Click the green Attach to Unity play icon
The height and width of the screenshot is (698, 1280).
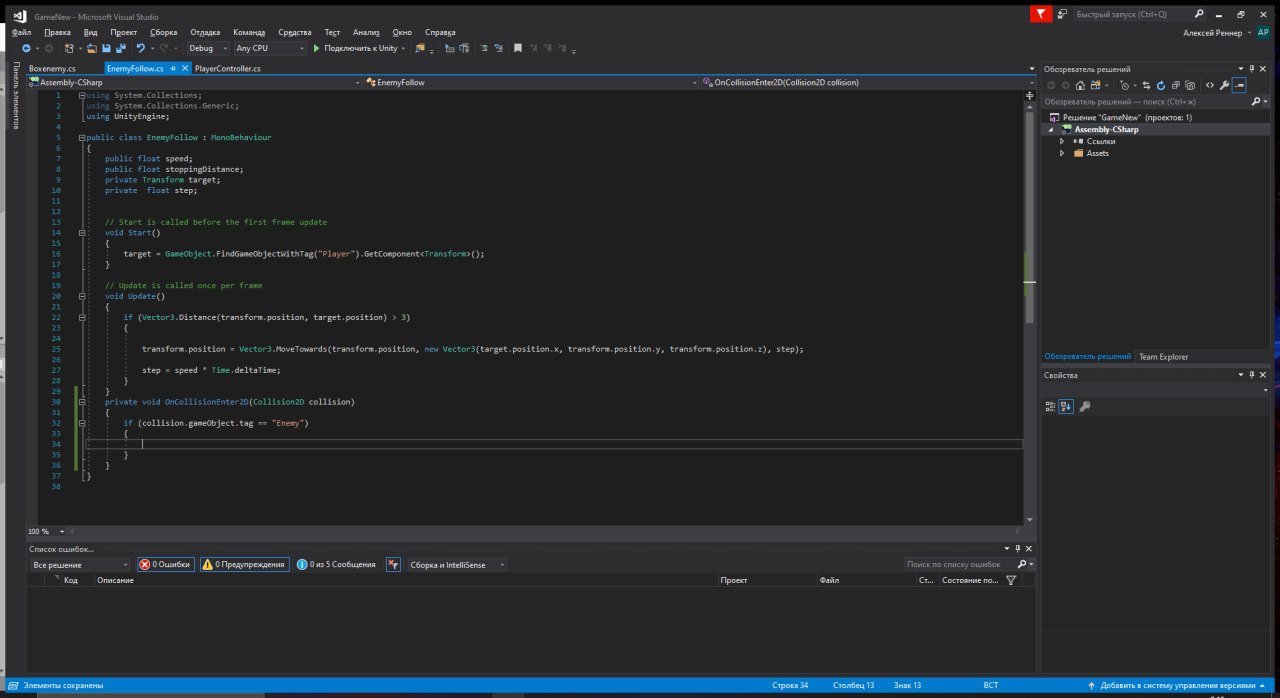pyautogui.click(x=316, y=48)
